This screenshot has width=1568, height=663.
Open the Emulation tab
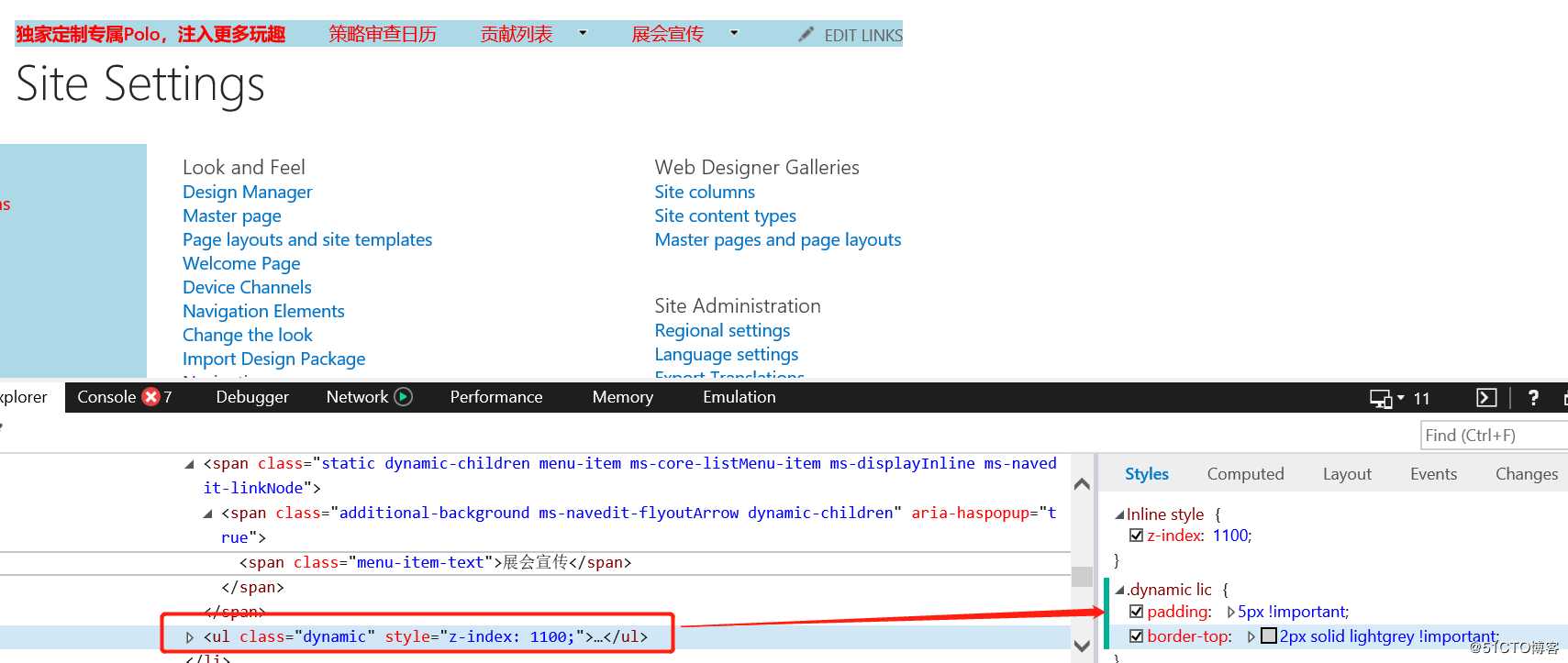(x=740, y=397)
